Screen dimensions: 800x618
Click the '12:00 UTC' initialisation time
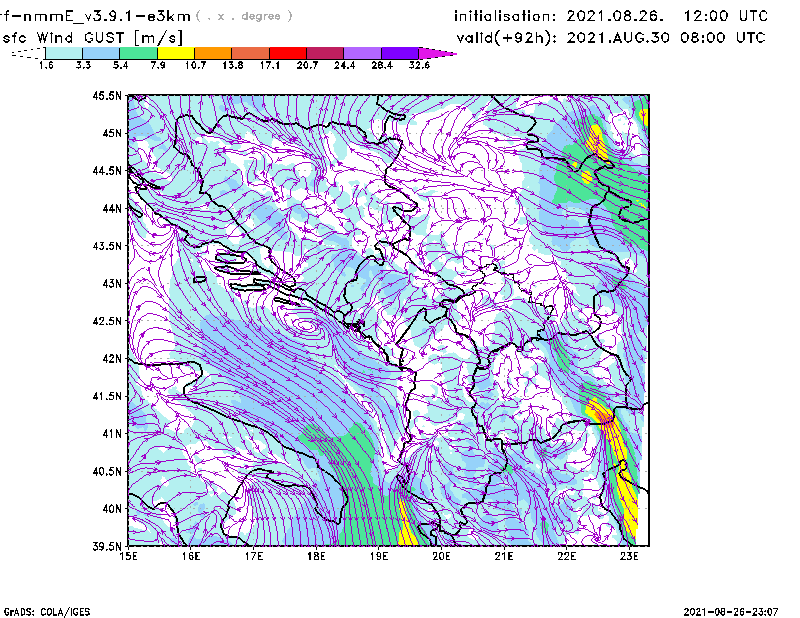(x=726, y=16)
